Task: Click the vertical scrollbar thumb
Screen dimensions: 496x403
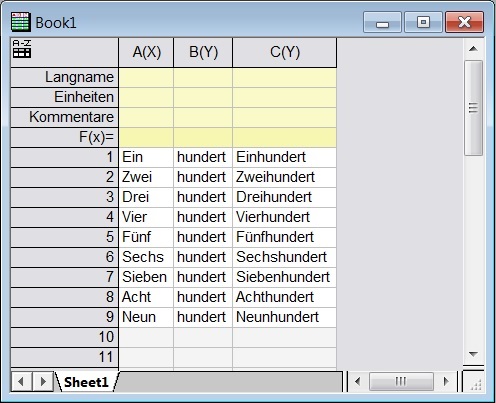Action: pyautogui.click(x=473, y=108)
